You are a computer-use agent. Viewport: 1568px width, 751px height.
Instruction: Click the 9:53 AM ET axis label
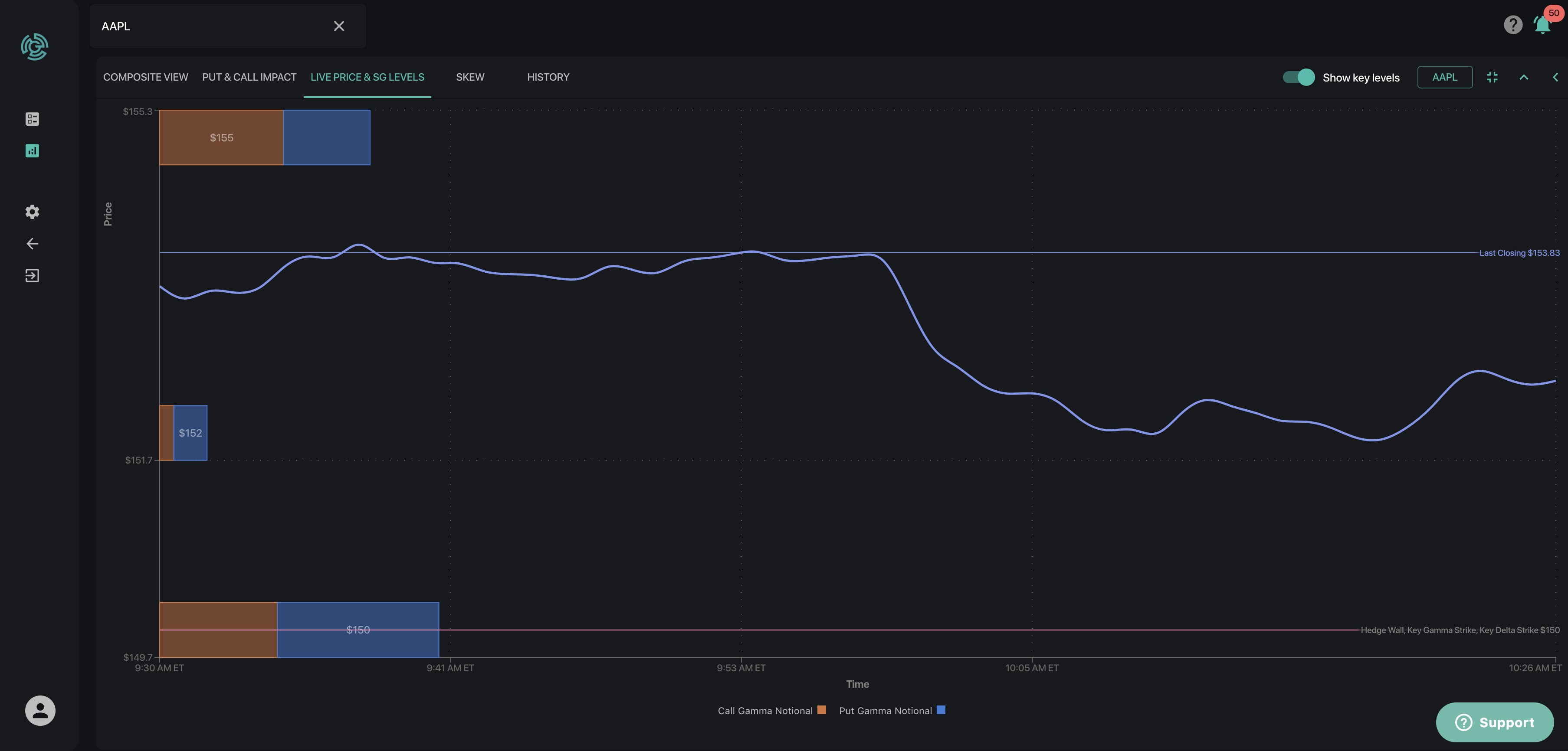coord(741,668)
